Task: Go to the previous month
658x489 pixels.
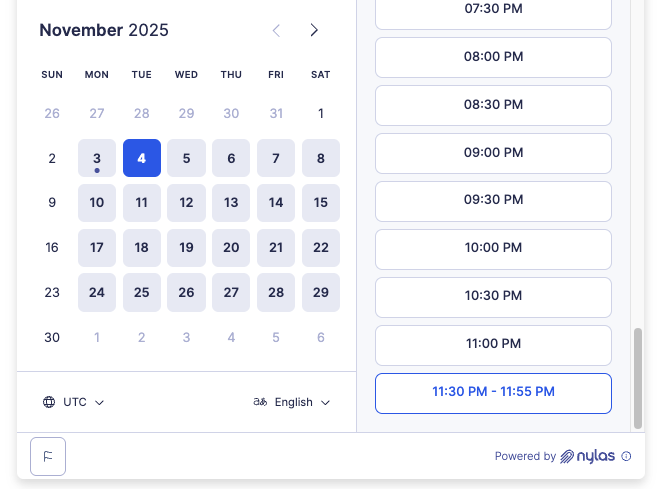Action: (x=277, y=30)
